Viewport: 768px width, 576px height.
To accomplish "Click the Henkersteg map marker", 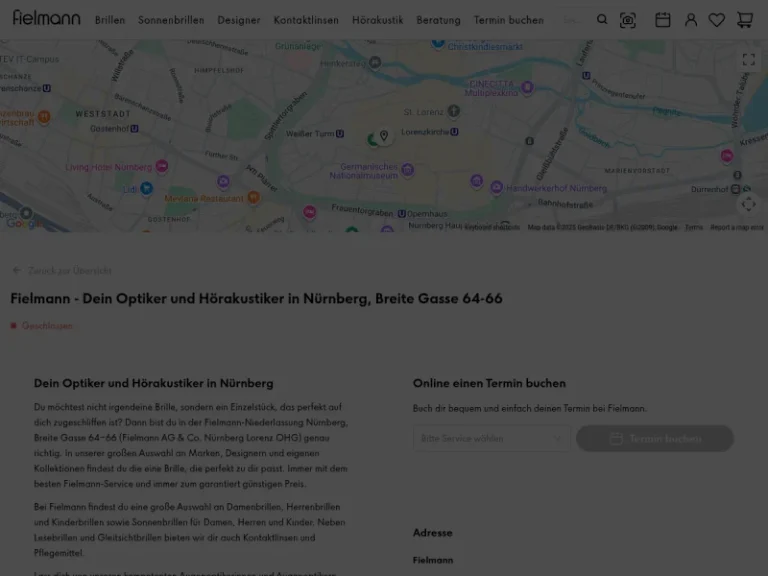I will (375, 63).
